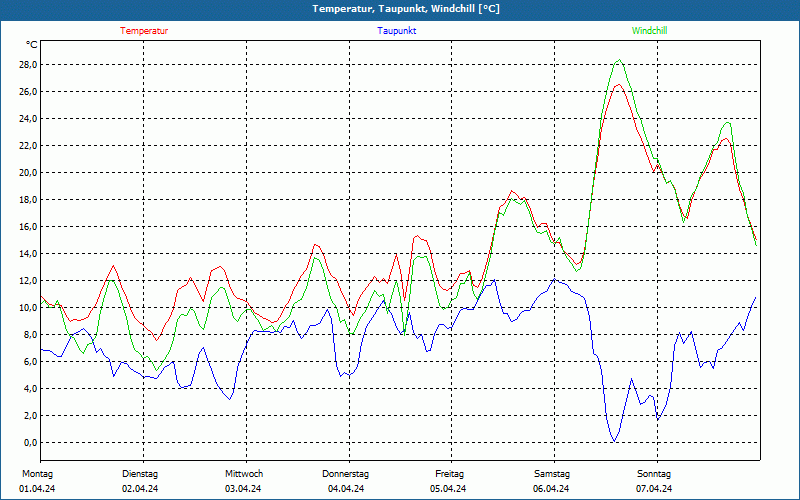
Task: Click the green Windchill legend label
Action: coord(649,31)
